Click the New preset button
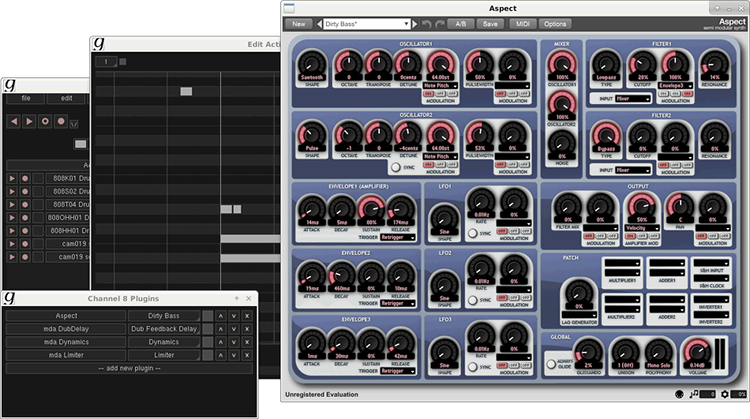The height and width of the screenshot is (419, 750). click(298, 24)
